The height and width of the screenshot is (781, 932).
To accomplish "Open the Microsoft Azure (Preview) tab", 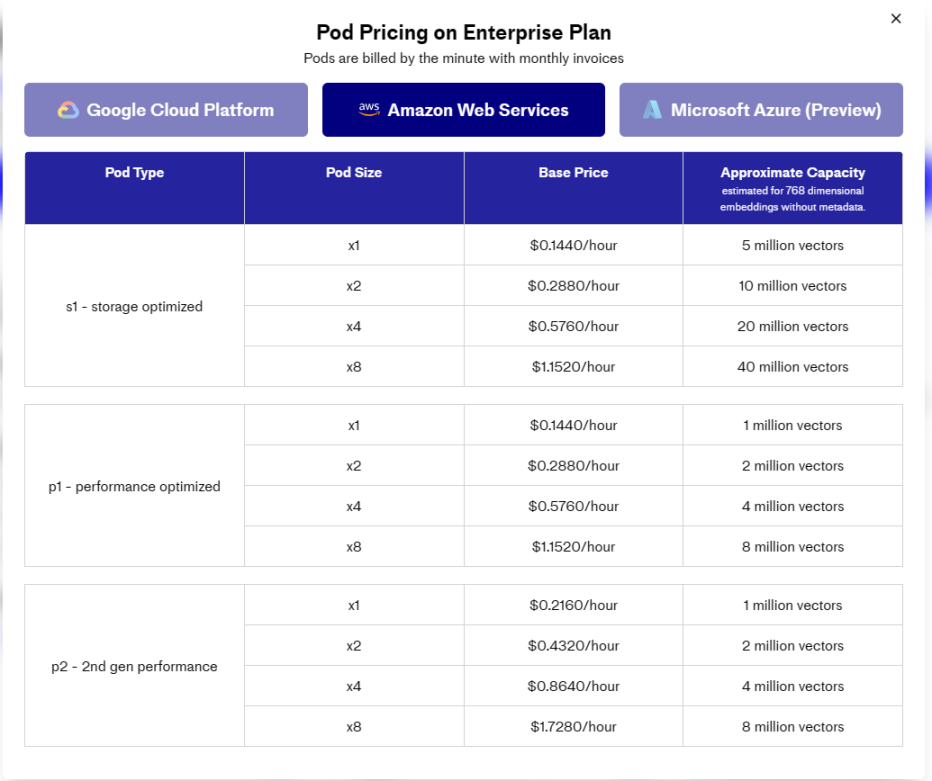I will (761, 110).
